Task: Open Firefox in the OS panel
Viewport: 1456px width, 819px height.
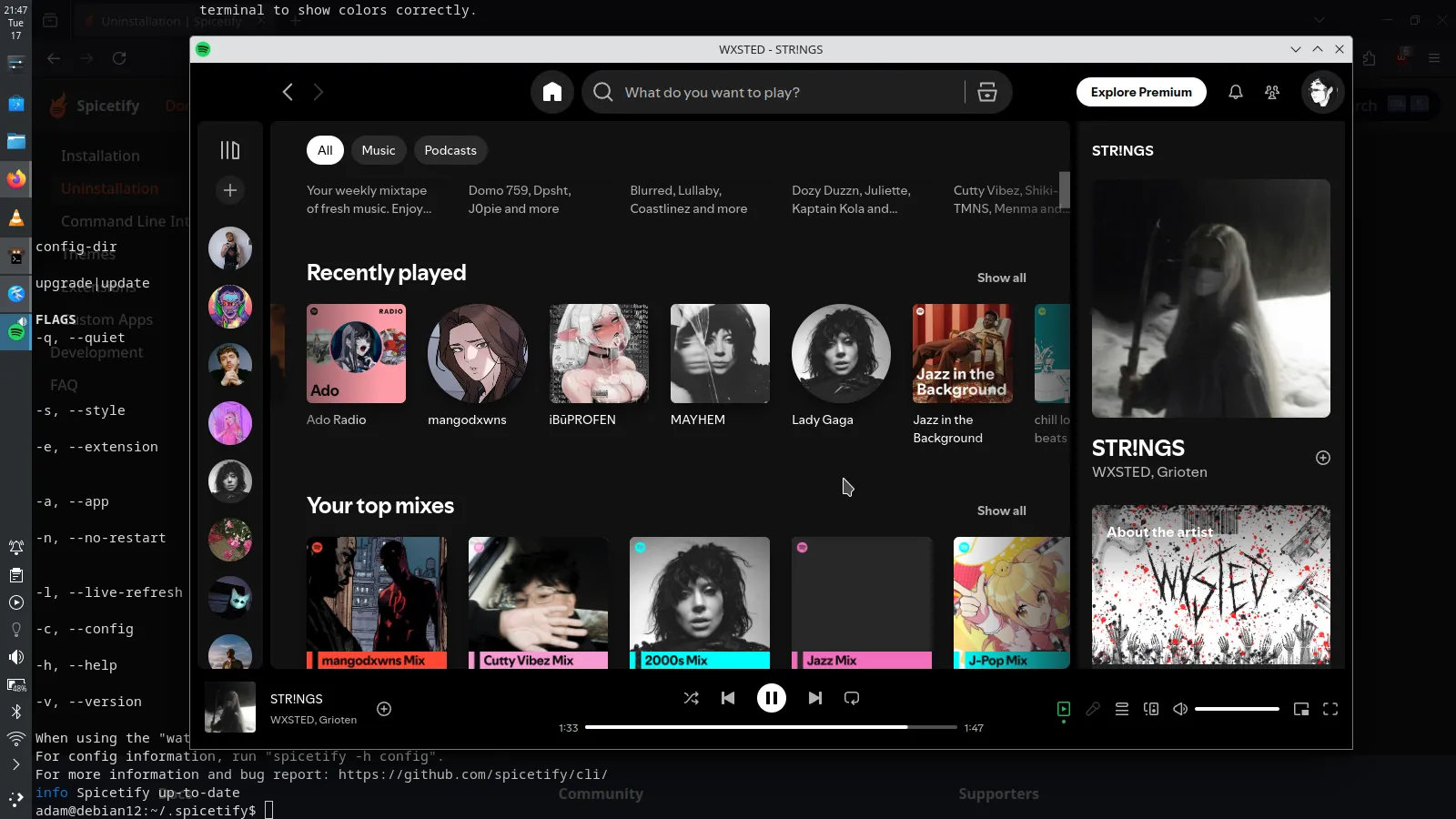Action: [x=16, y=179]
